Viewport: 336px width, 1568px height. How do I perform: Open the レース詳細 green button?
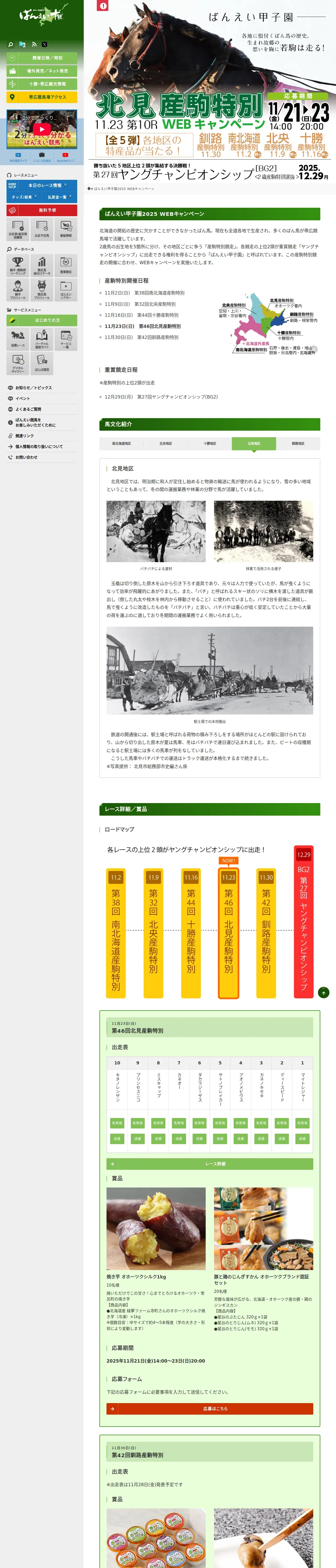[x=210, y=1164]
